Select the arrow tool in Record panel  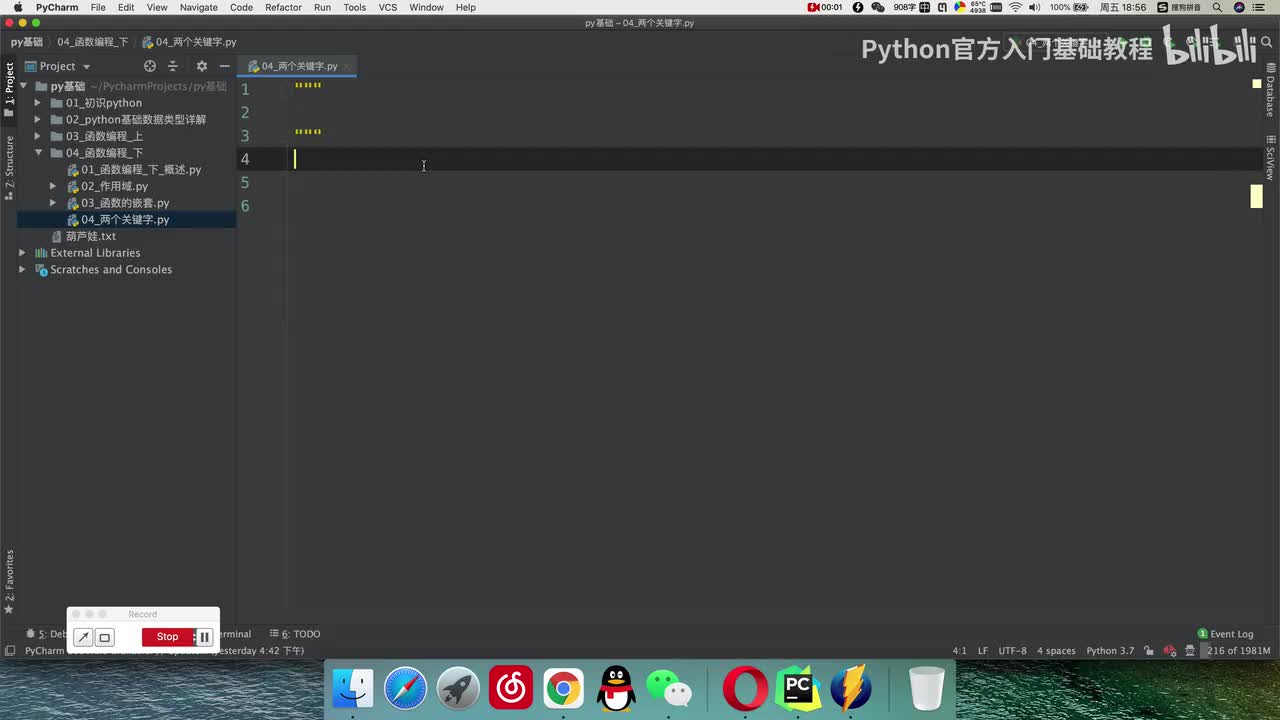(x=83, y=637)
